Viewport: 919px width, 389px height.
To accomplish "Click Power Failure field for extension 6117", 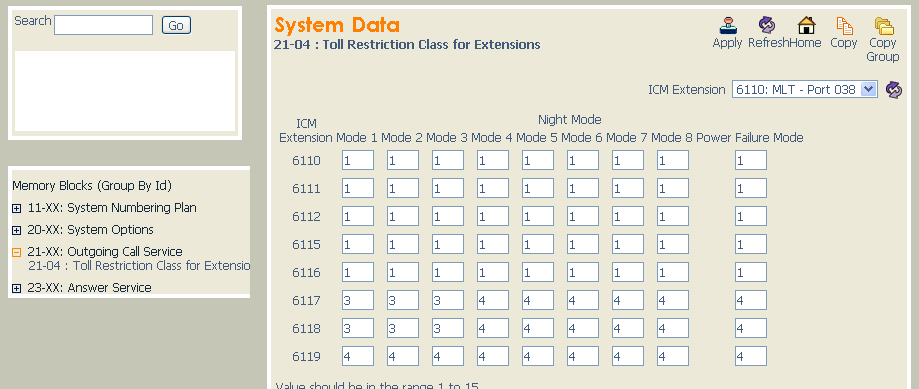I will tap(751, 301).
